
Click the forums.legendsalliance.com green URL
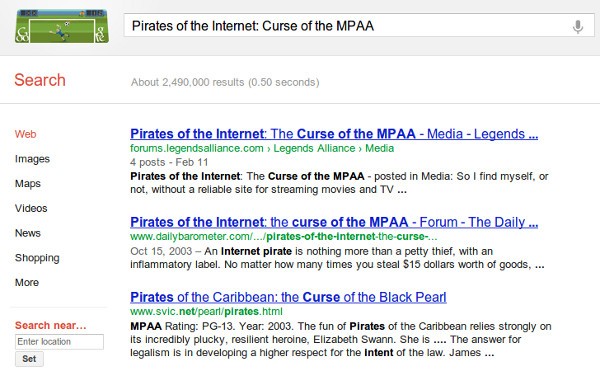[197, 148]
